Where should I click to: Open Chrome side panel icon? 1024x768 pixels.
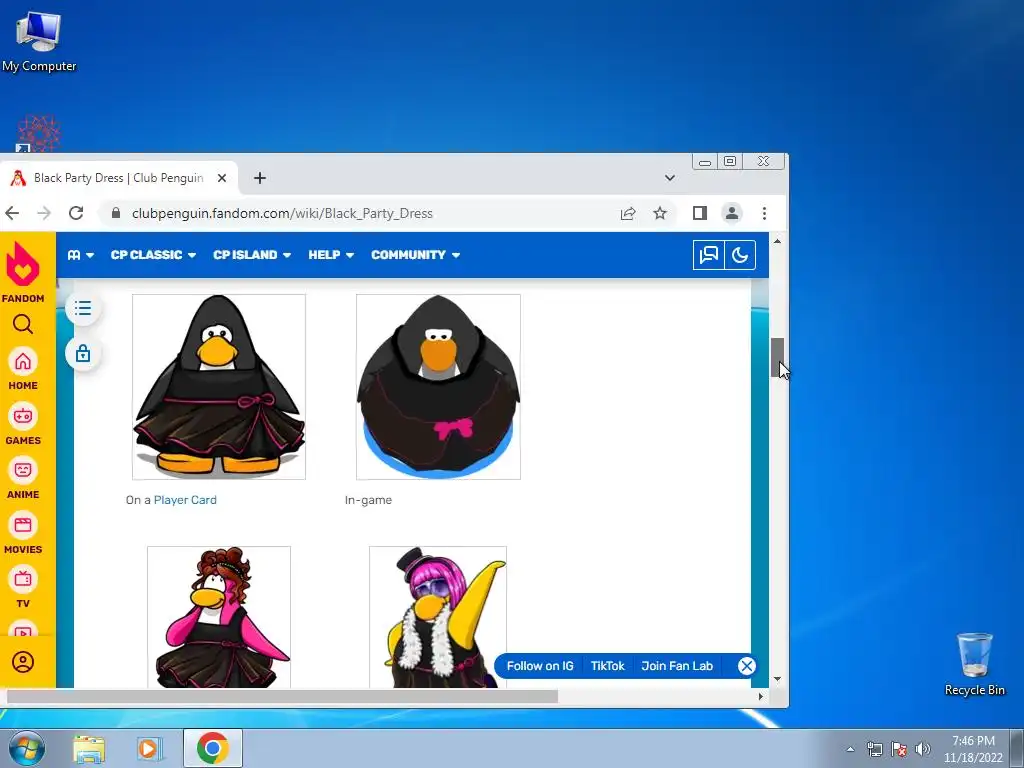click(x=699, y=213)
